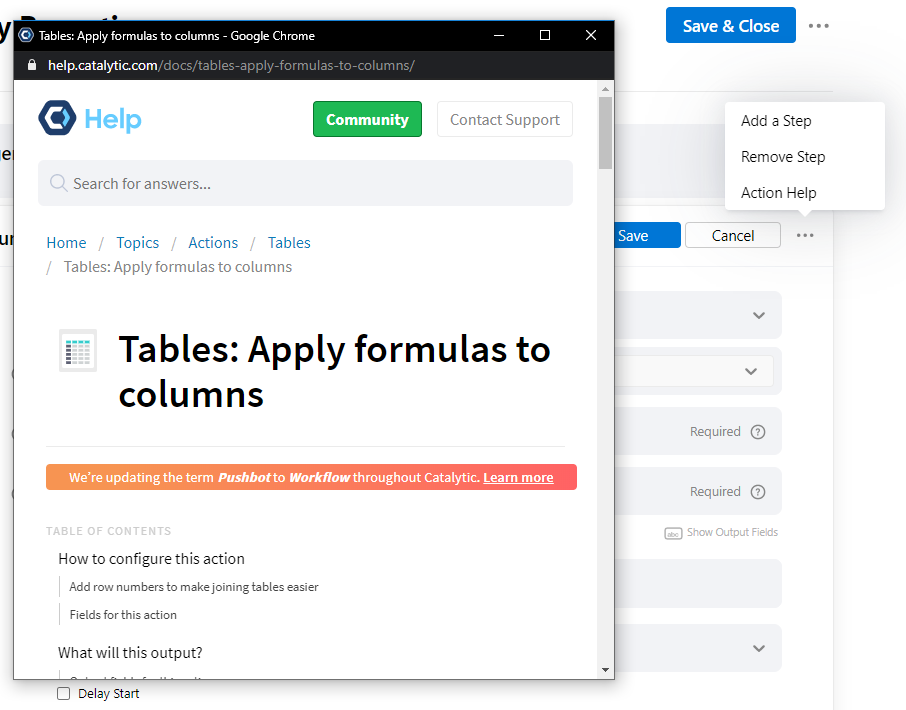
Task: Open Action Help from the menu
Action: (778, 192)
